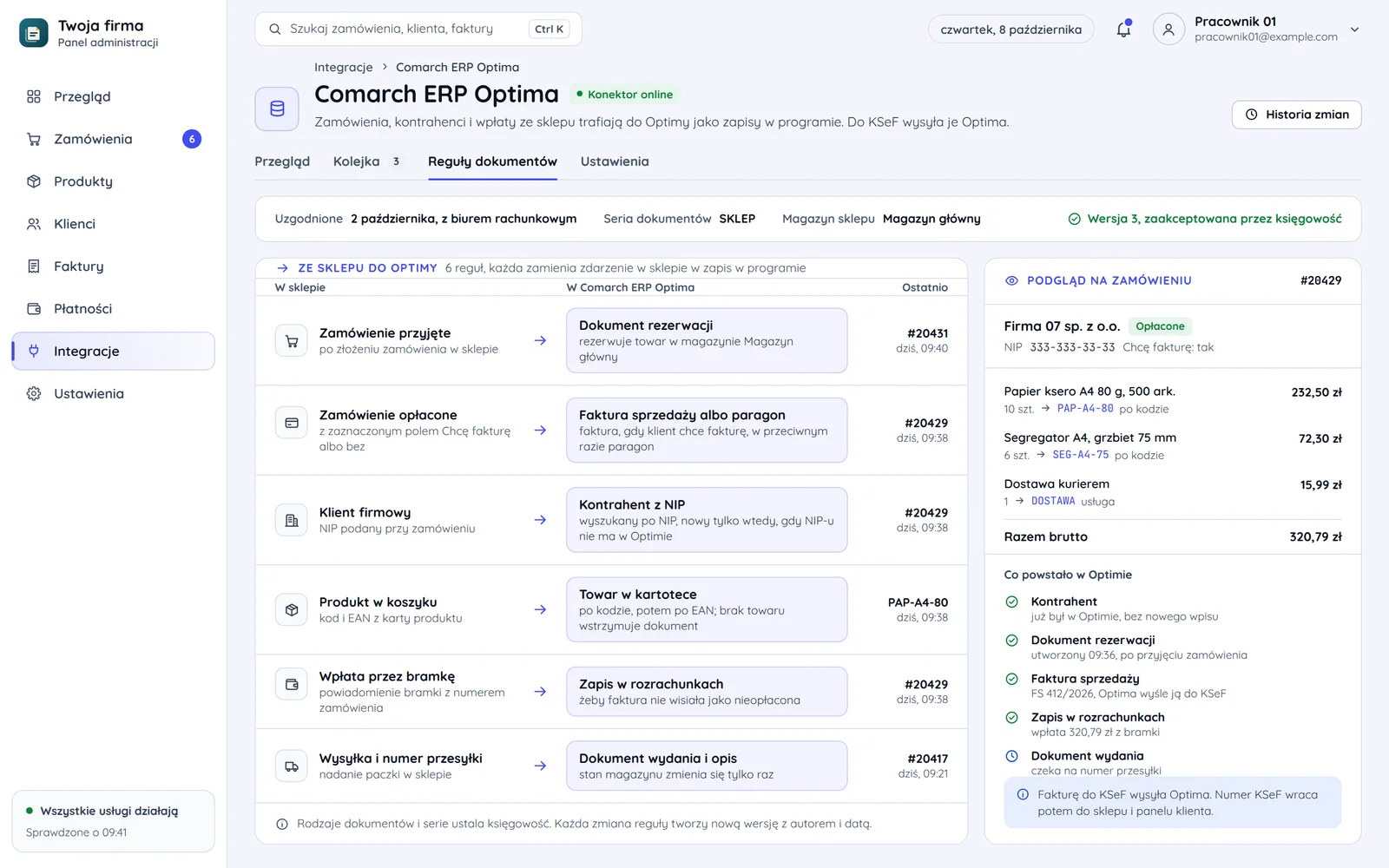The height and width of the screenshot is (868, 1389).
Task: Click the Zapis w rozrachunkach rule card
Action: point(707,692)
